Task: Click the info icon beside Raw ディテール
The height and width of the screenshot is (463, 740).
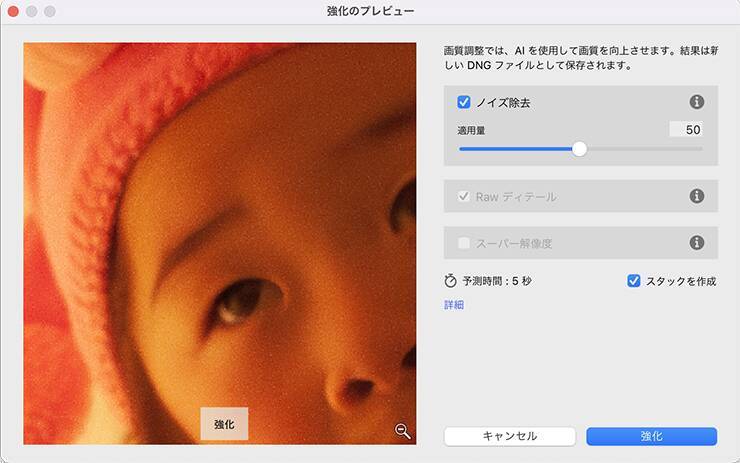Action: (697, 196)
